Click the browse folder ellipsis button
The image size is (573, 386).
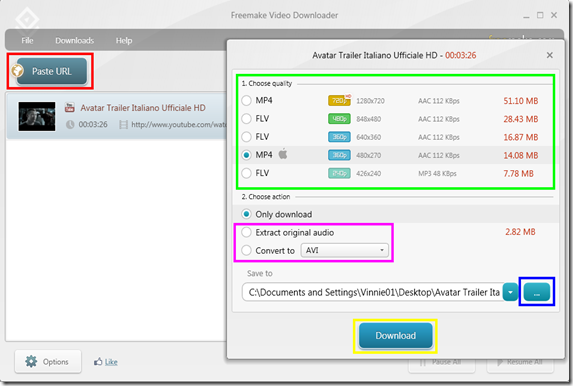tap(536, 292)
